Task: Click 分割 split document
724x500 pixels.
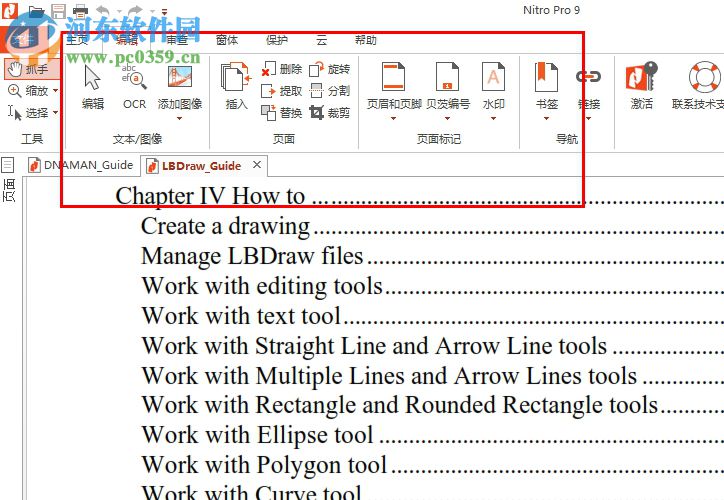Action: pos(330,91)
